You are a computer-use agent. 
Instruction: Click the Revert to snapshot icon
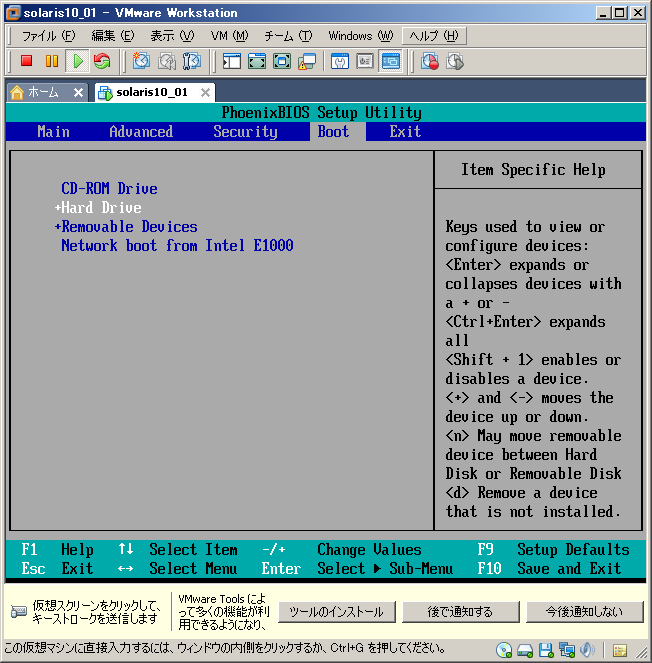click(x=167, y=61)
